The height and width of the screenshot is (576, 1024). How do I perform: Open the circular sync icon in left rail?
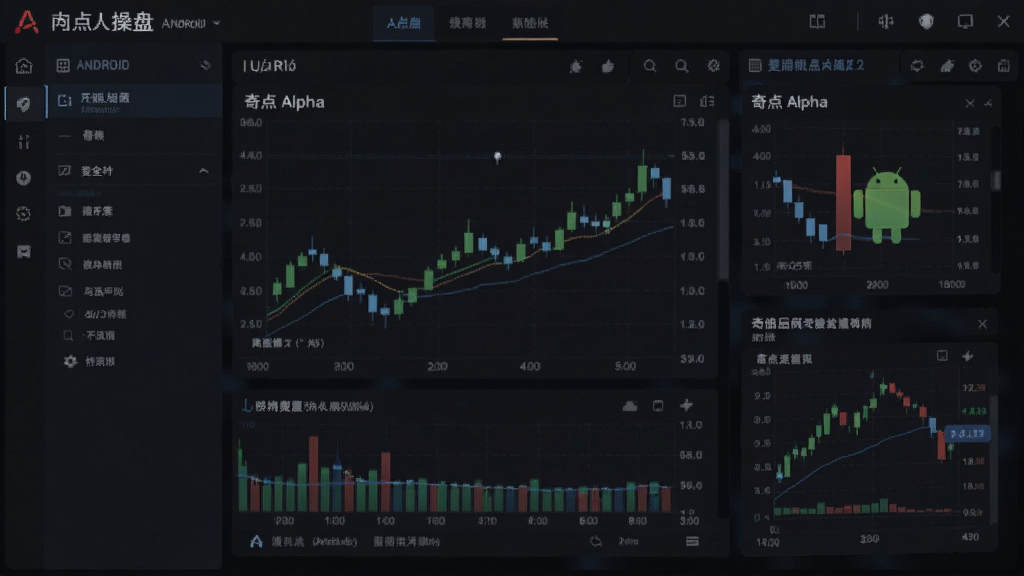[24, 214]
